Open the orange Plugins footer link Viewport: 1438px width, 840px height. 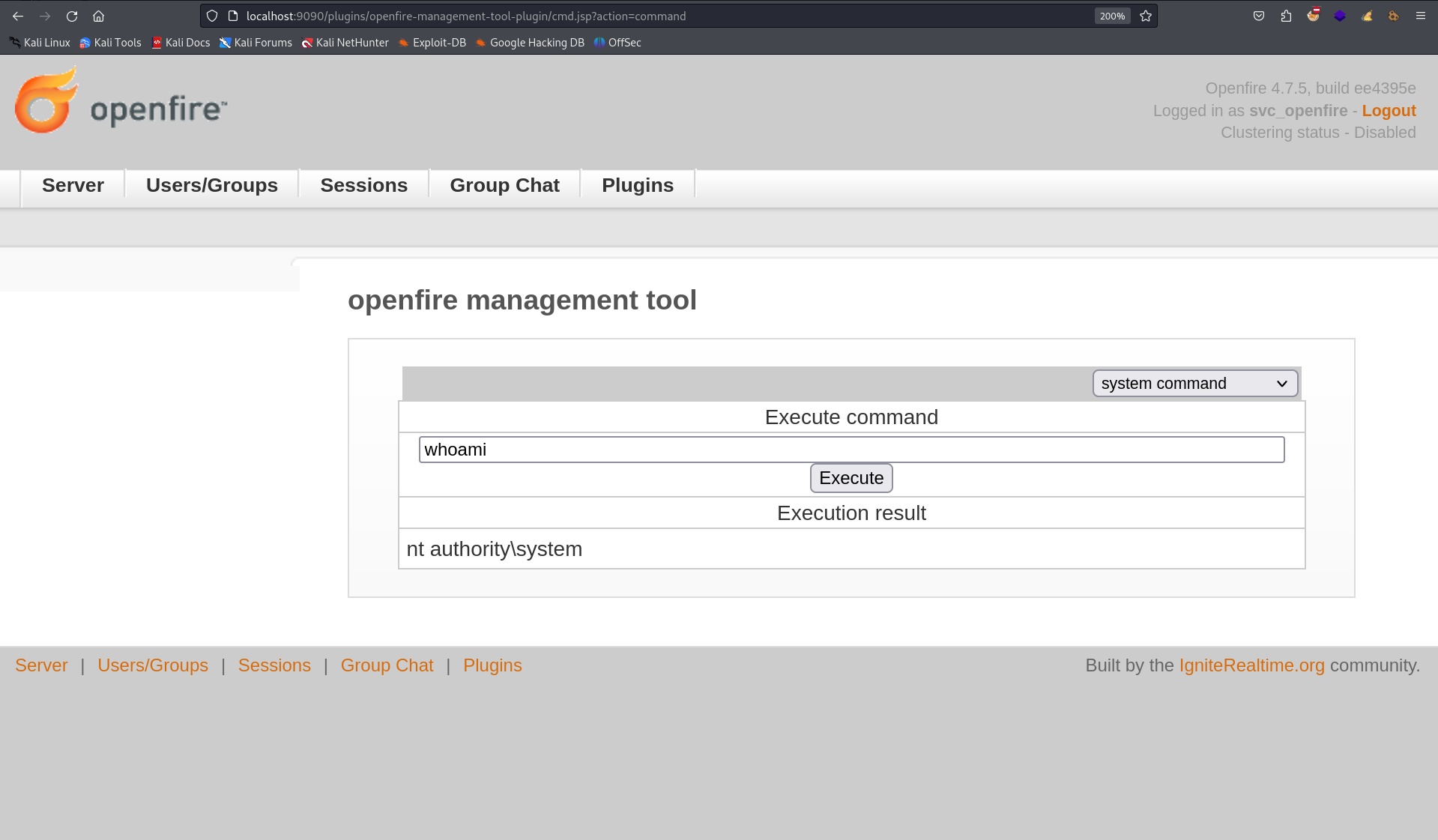pyautogui.click(x=492, y=665)
